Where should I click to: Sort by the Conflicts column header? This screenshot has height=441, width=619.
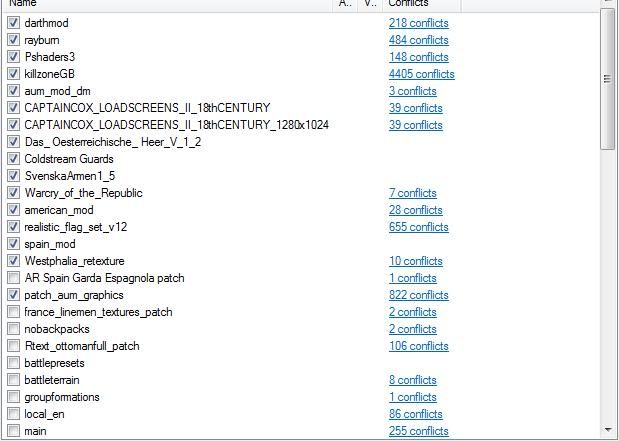(420, 4)
